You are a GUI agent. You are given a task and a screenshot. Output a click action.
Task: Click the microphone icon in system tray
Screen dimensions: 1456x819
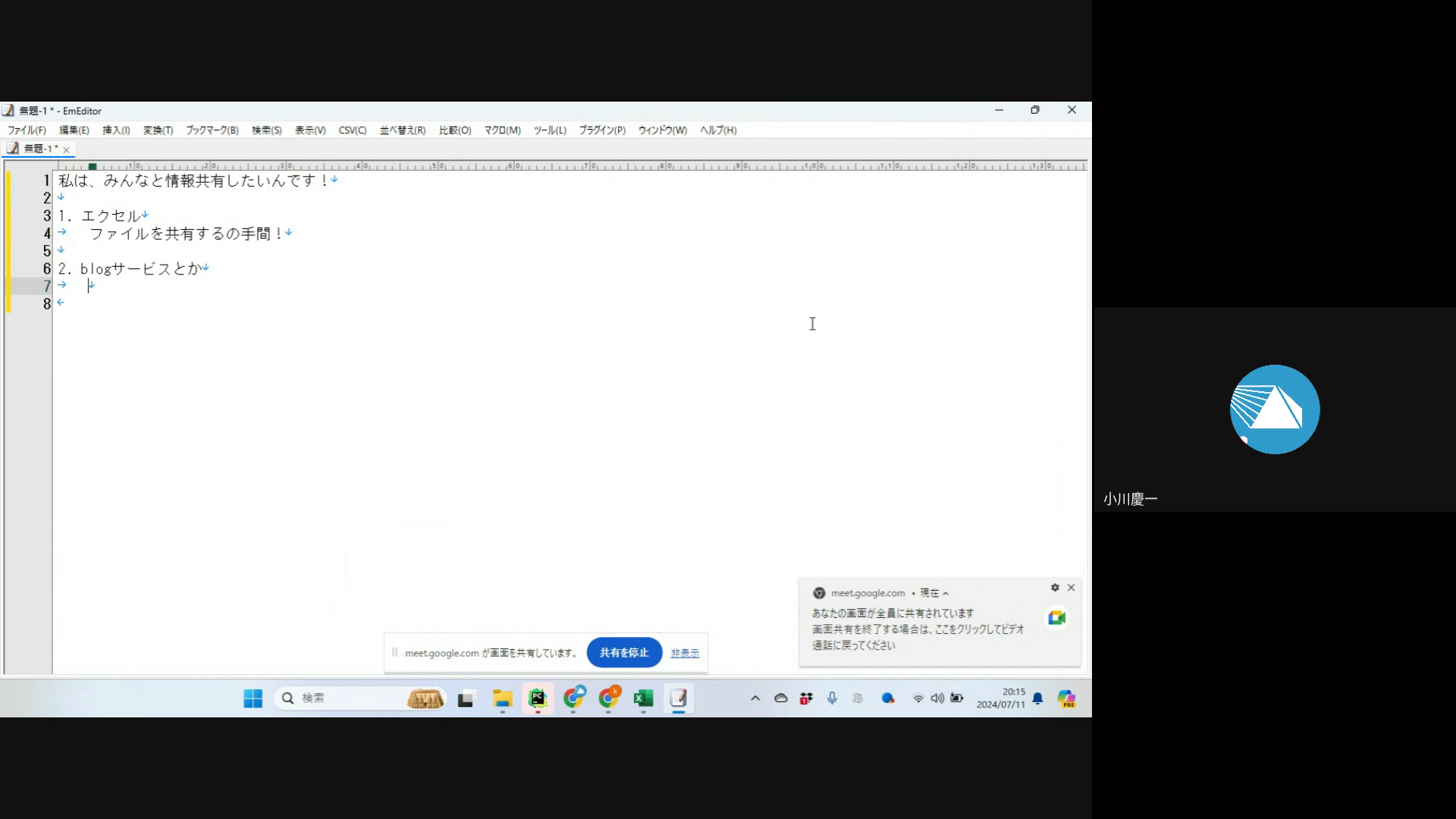[x=832, y=698]
